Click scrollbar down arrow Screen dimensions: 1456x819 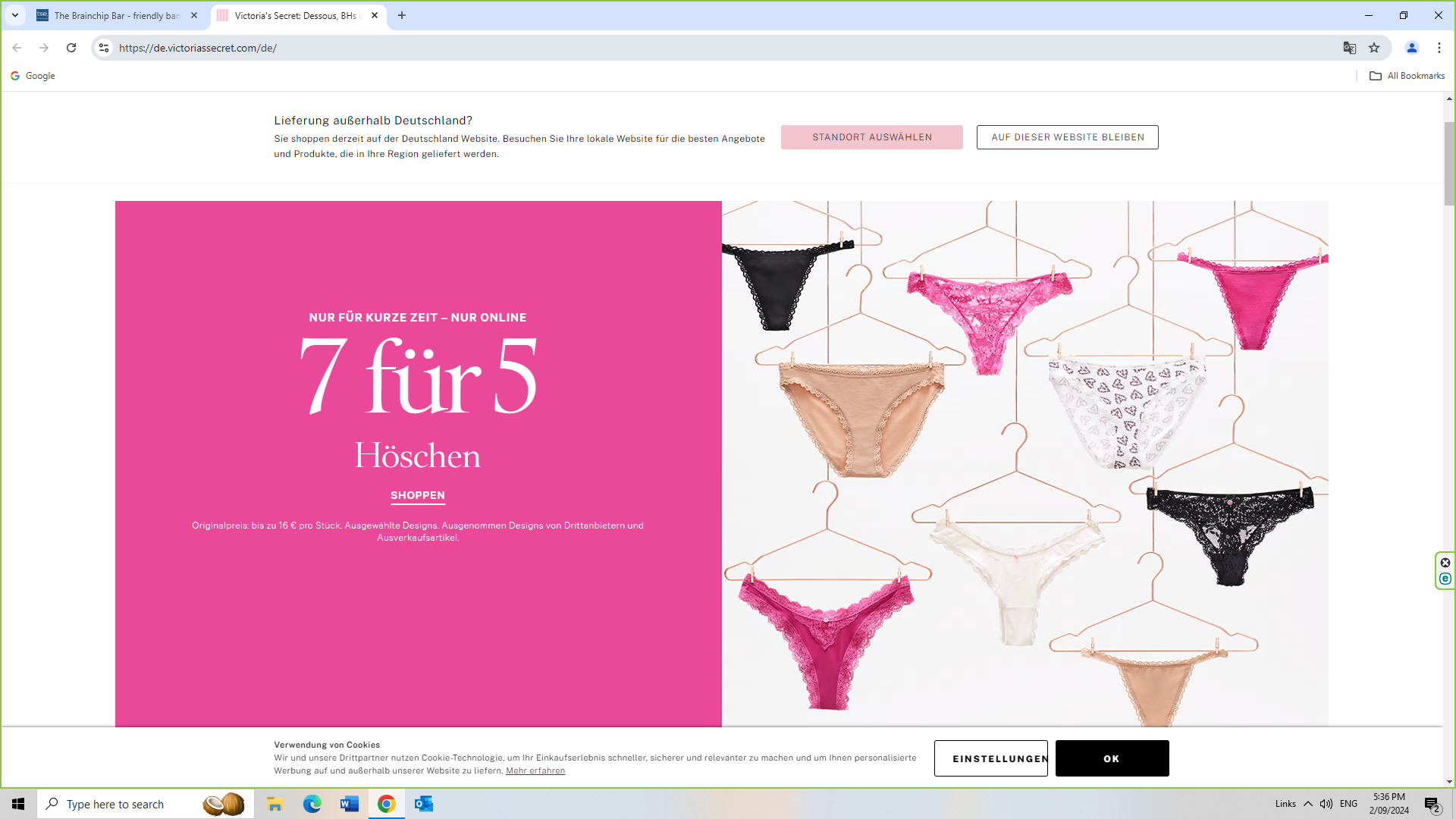click(x=1449, y=782)
